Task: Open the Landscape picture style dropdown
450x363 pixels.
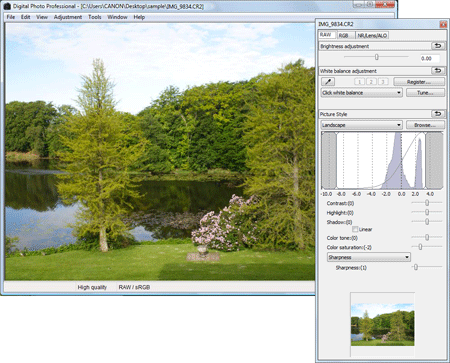Action: point(362,125)
